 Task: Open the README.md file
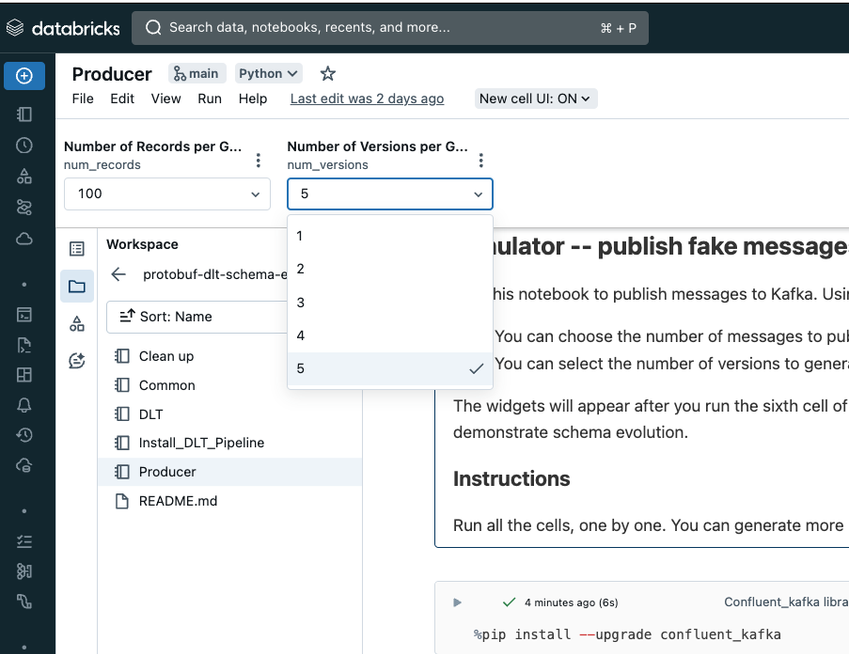click(230, 501)
